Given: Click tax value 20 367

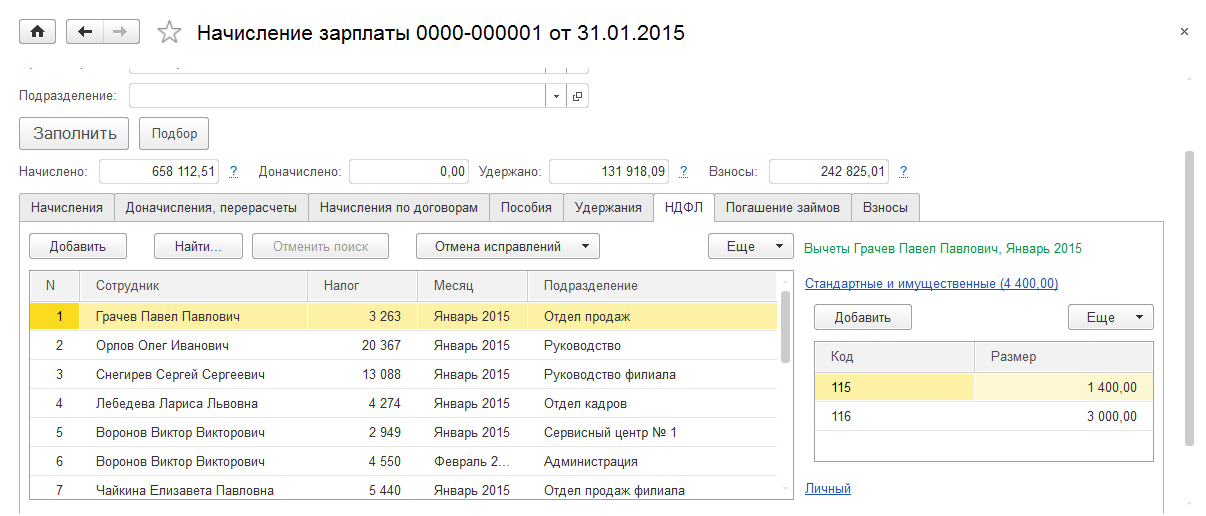Looking at the screenshot, I should pyautogui.click(x=384, y=345).
